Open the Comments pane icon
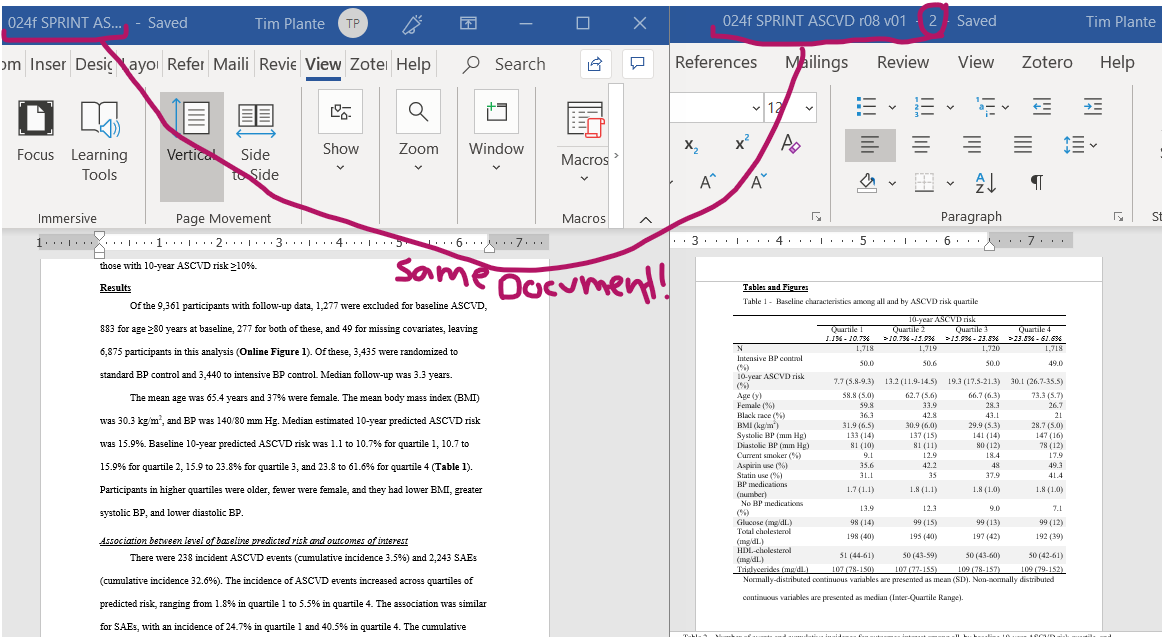The width and height of the screenshot is (1162, 637). (x=636, y=64)
